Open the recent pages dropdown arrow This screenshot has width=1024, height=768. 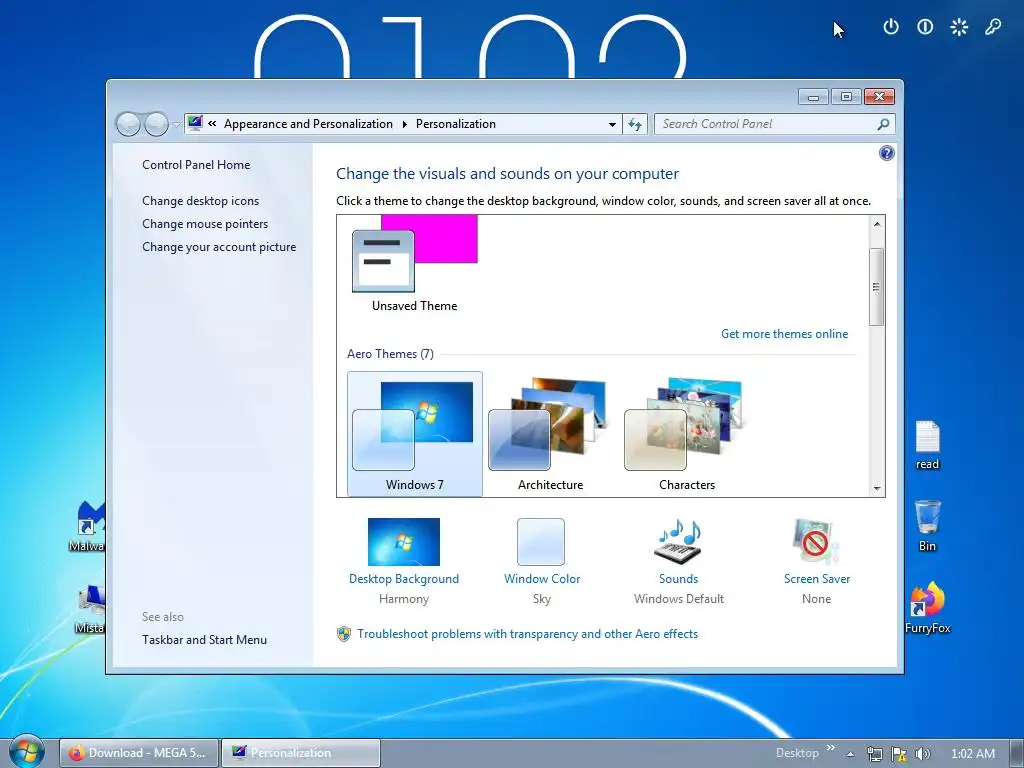click(176, 124)
